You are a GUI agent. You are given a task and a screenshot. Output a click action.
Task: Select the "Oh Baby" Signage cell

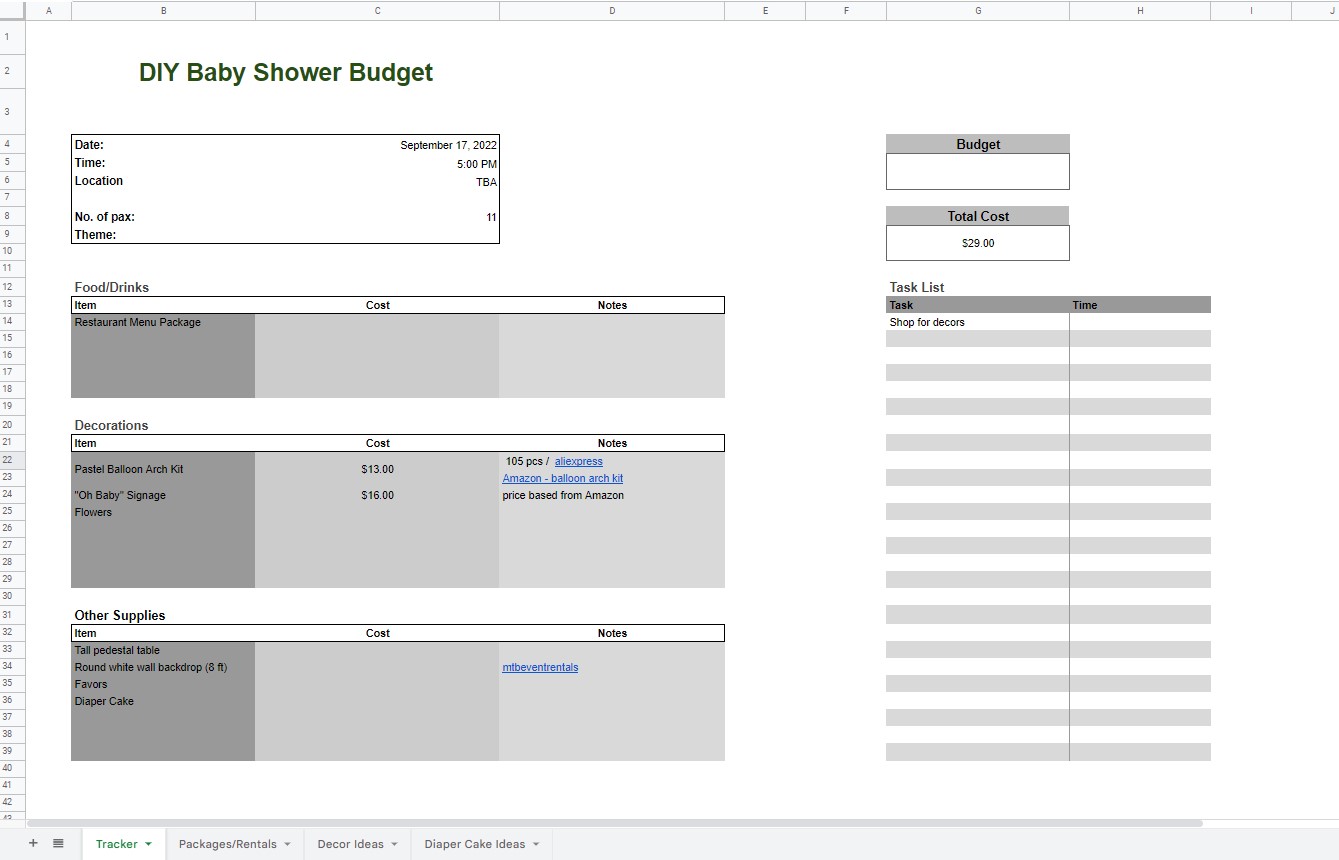[x=163, y=495]
